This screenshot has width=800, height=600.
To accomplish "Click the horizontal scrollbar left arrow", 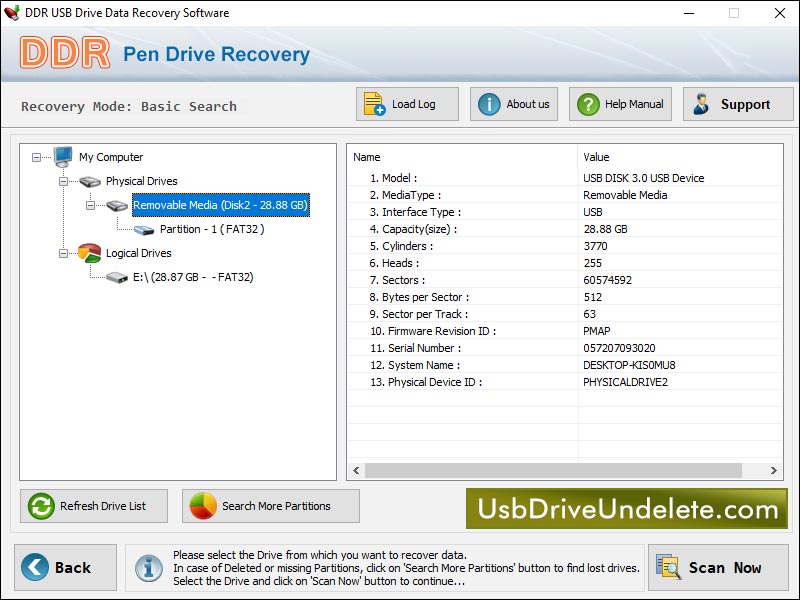I will pos(356,470).
